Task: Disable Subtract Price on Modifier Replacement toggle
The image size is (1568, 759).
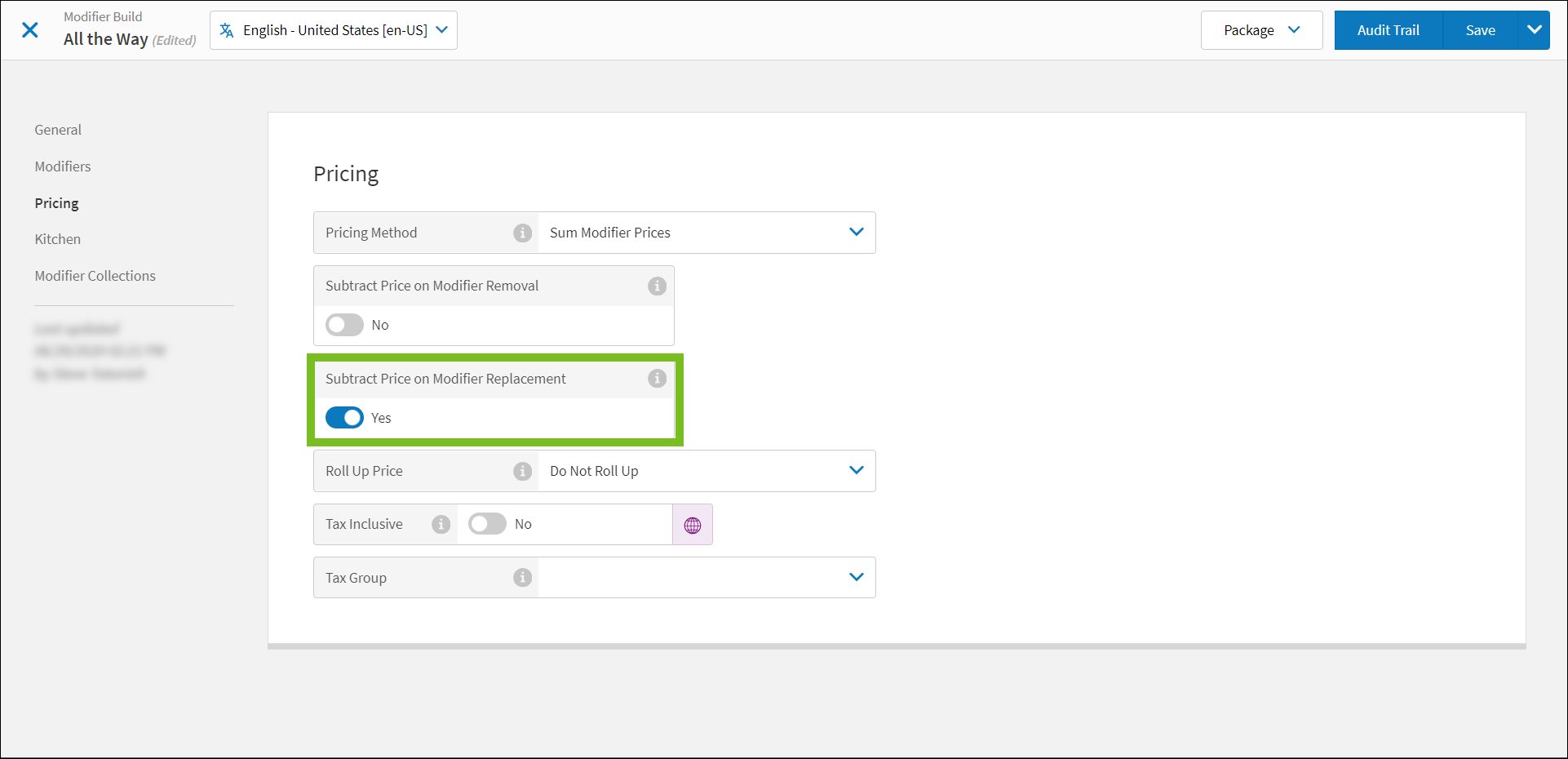Action: (x=344, y=418)
